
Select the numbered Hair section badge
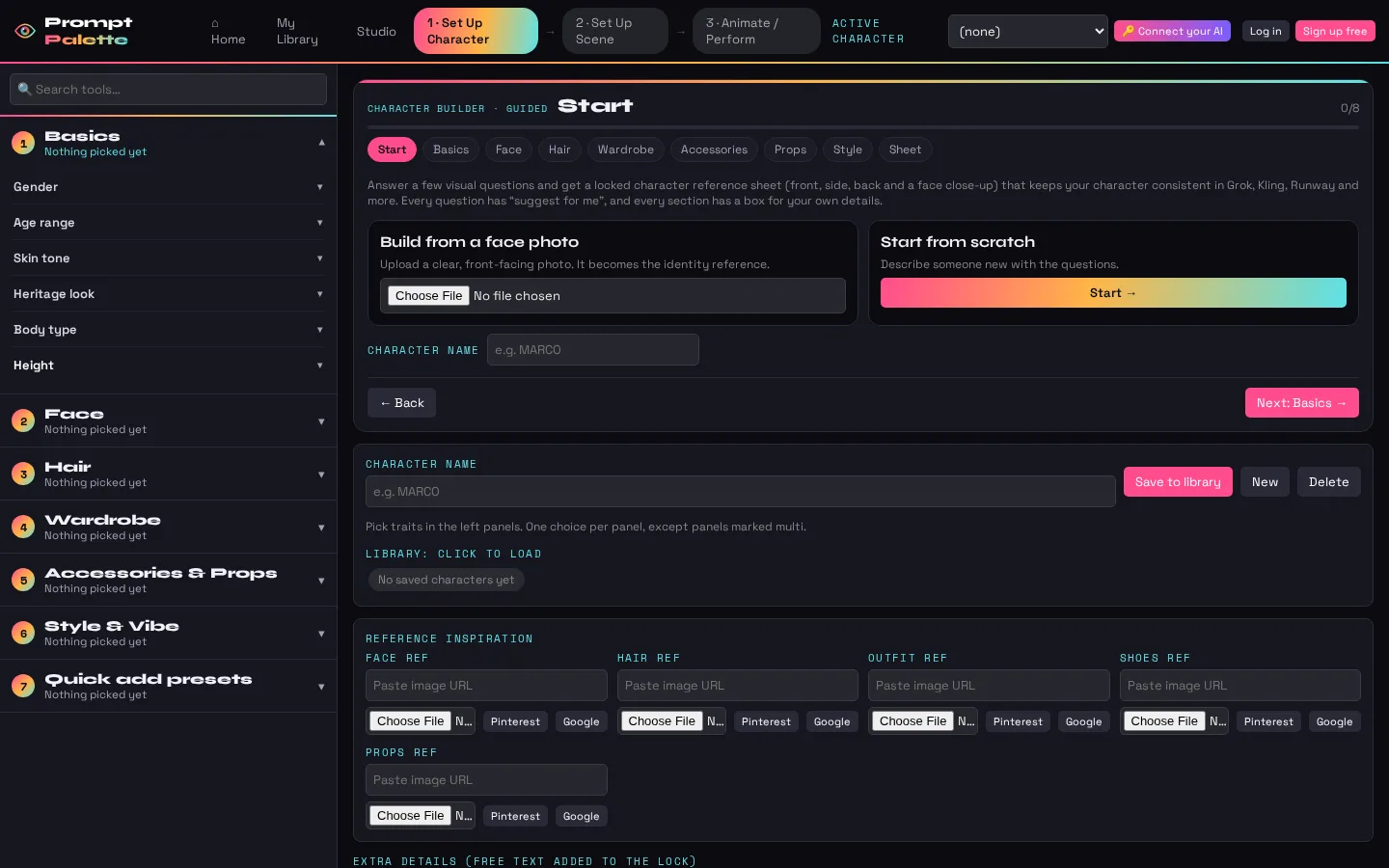point(23,474)
